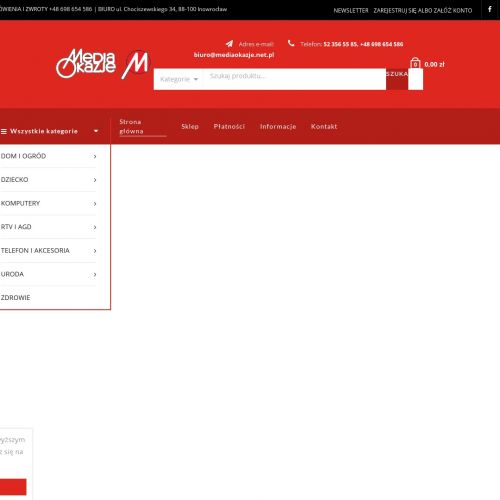
Task: Click the BIURO address text in top bar
Action: 162,9
